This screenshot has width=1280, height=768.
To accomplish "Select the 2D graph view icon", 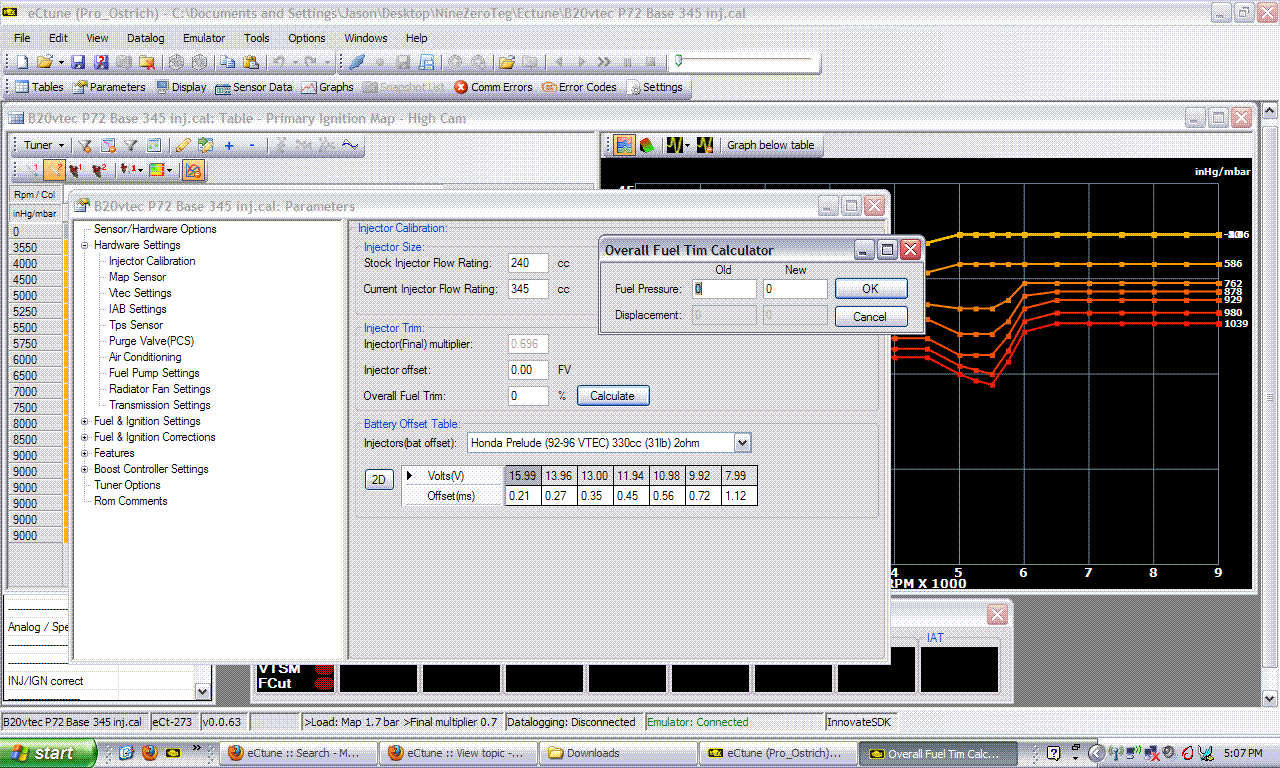I will [x=624, y=145].
